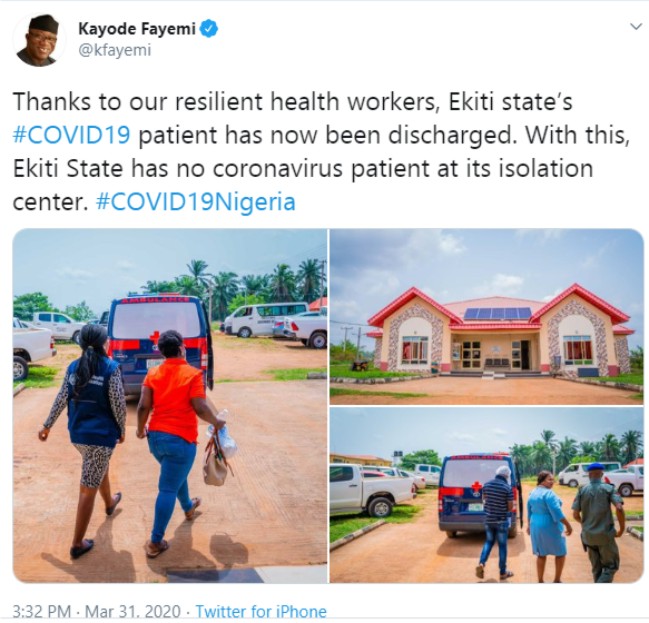The image size is (649, 623).
Task: Open the #COVID19 hashtag
Action: click(x=72, y=135)
